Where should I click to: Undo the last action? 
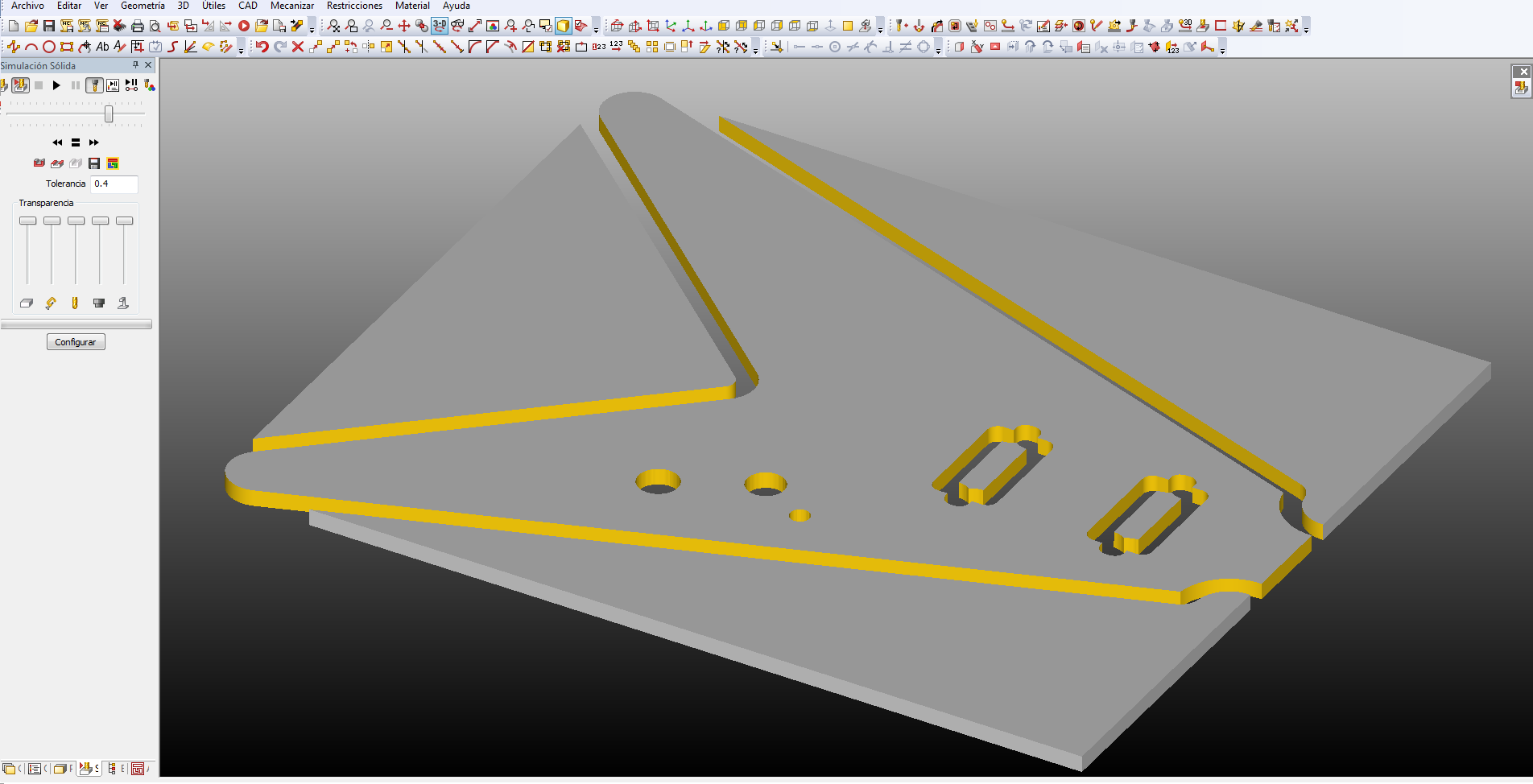pos(262,47)
